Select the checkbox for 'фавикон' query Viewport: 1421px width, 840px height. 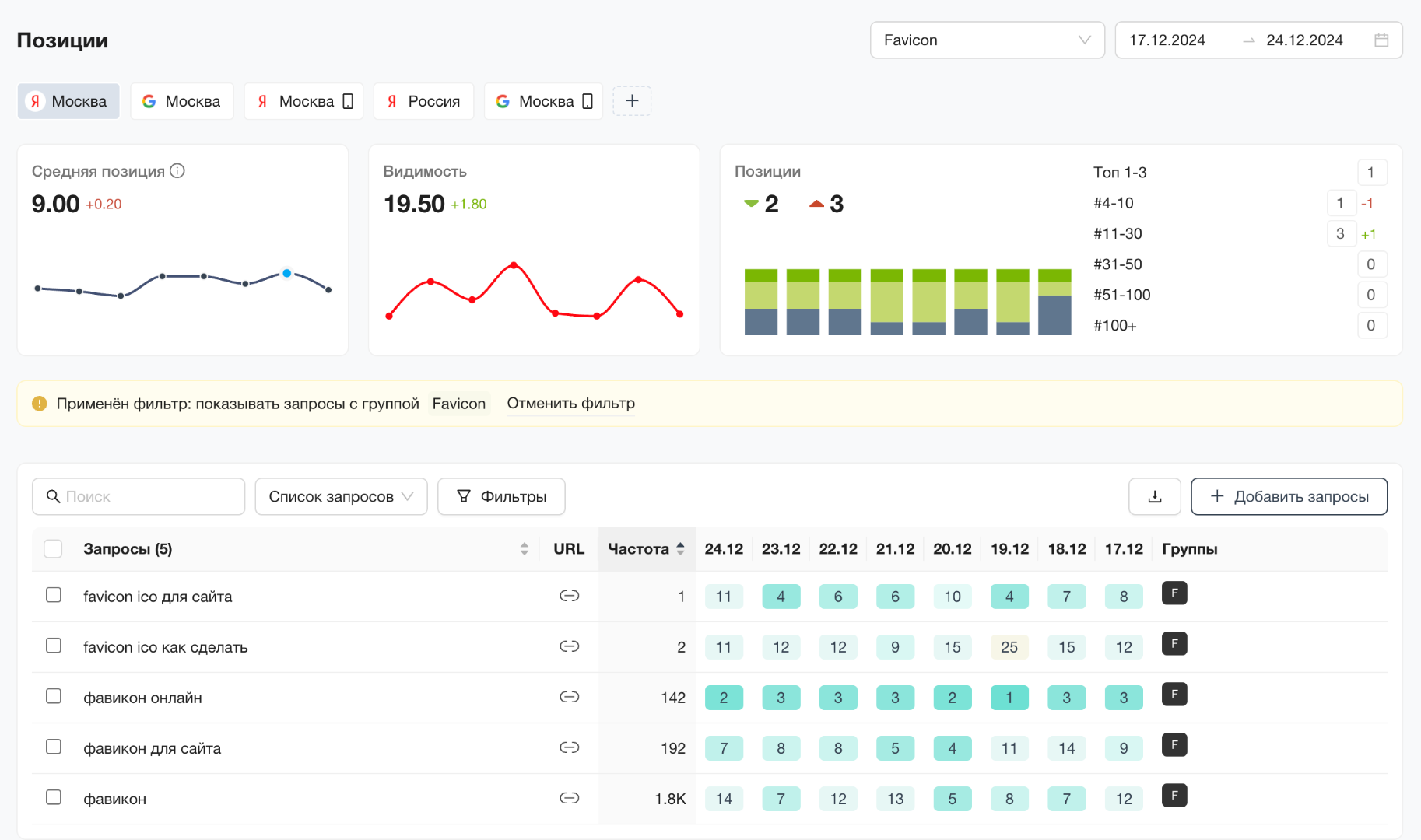pyautogui.click(x=54, y=797)
